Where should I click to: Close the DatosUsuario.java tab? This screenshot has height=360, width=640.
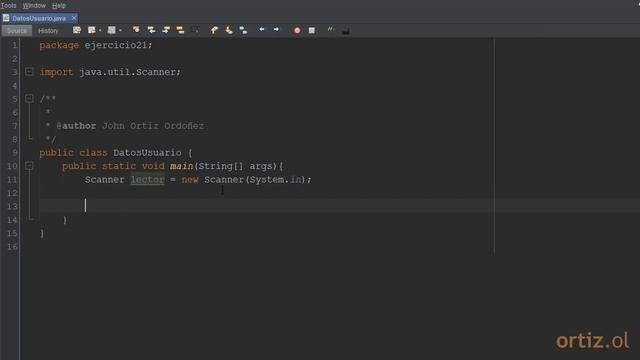click(74, 18)
